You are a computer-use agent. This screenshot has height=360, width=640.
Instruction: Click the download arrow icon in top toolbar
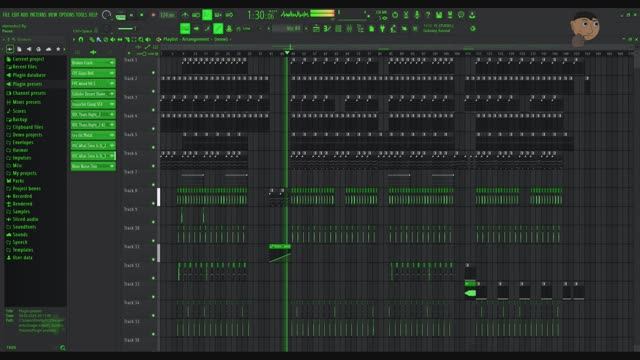[472, 15]
